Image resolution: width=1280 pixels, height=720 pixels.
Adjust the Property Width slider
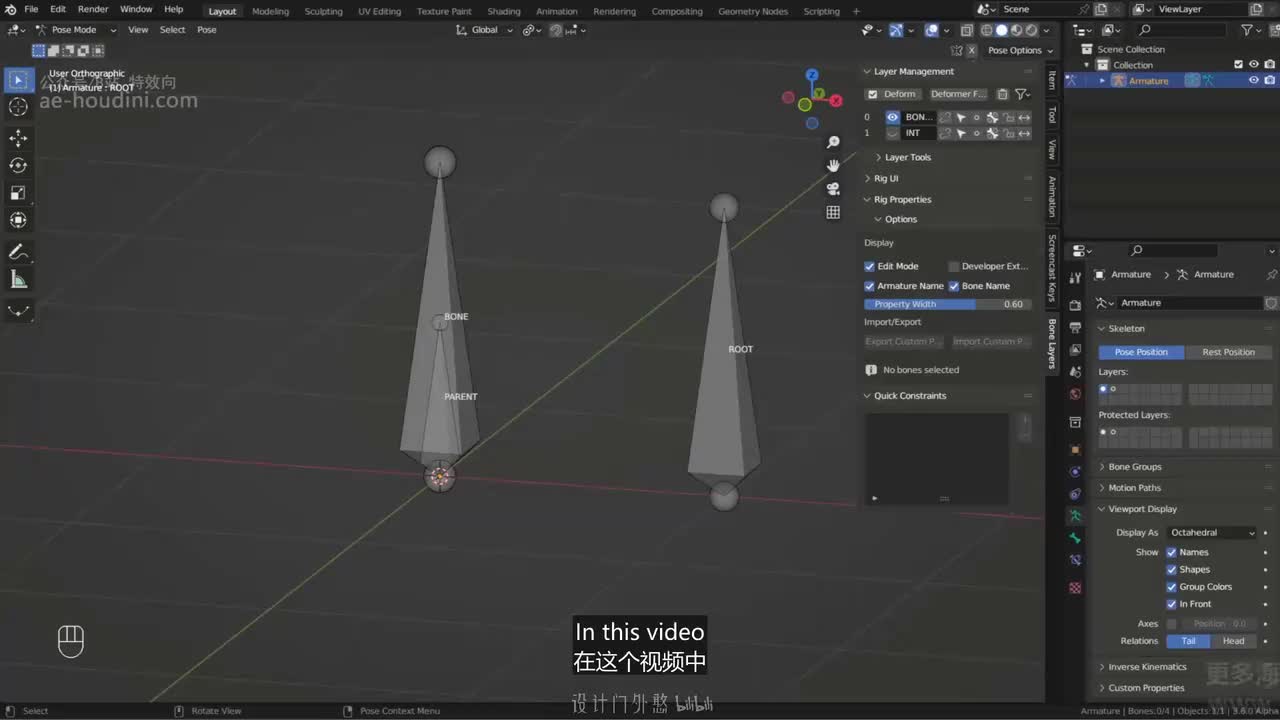948,304
